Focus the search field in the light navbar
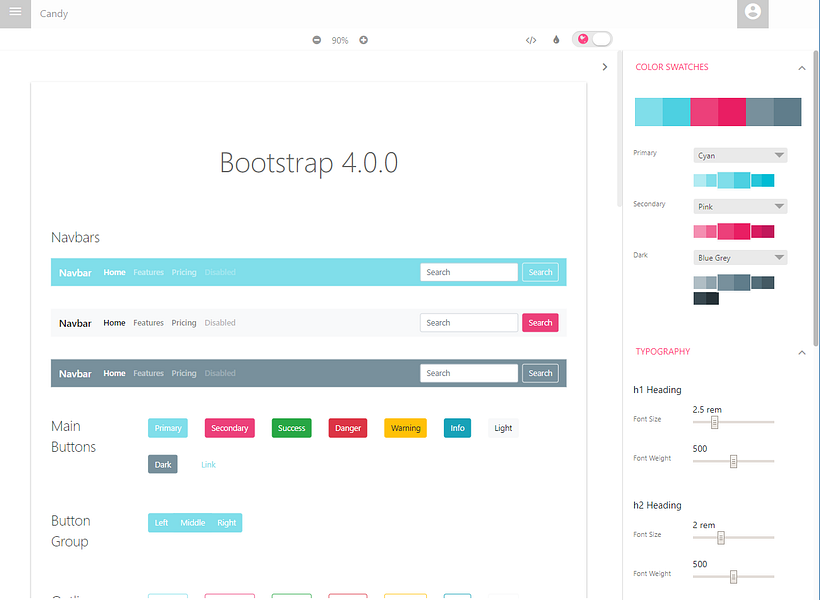Screen dimensions: 820x600 (x=469, y=323)
